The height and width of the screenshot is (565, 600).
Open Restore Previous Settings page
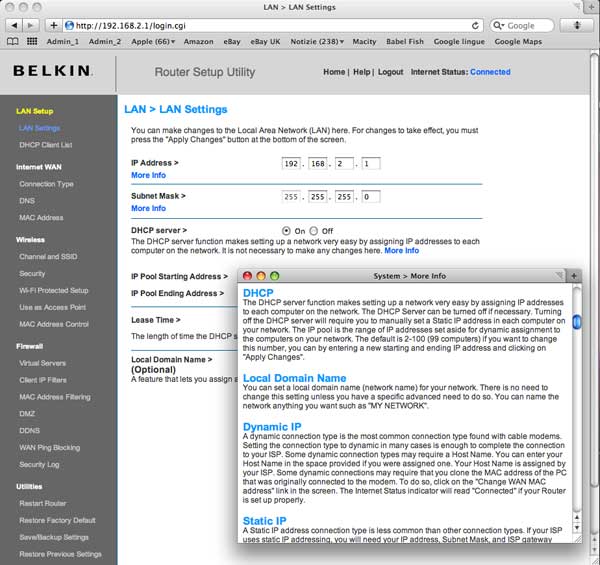tap(60, 554)
